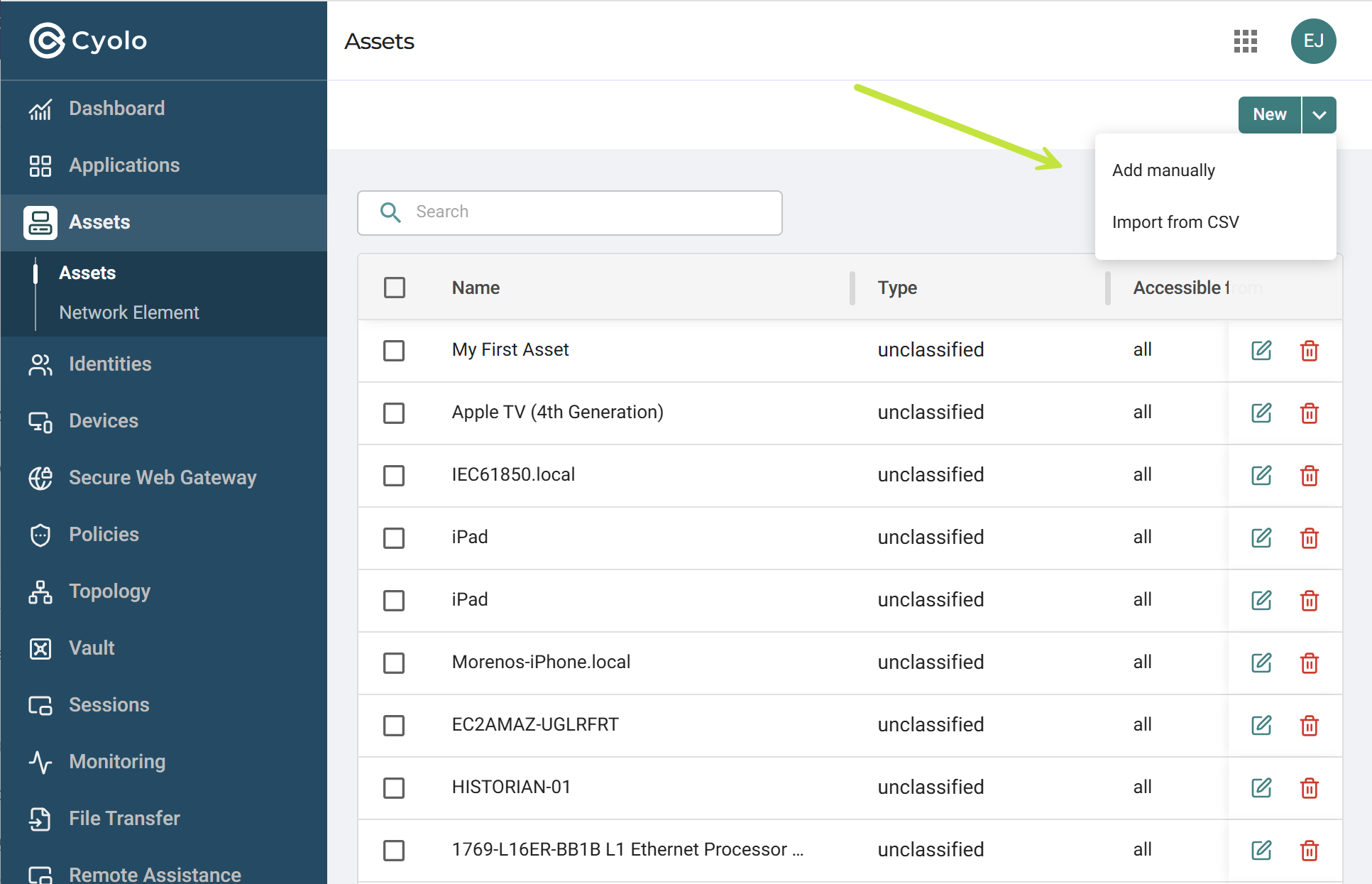Image resolution: width=1372 pixels, height=884 pixels.
Task: Edit the 1769-L16ER-BB1B Ethernet Processor asset
Action: (x=1261, y=850)
